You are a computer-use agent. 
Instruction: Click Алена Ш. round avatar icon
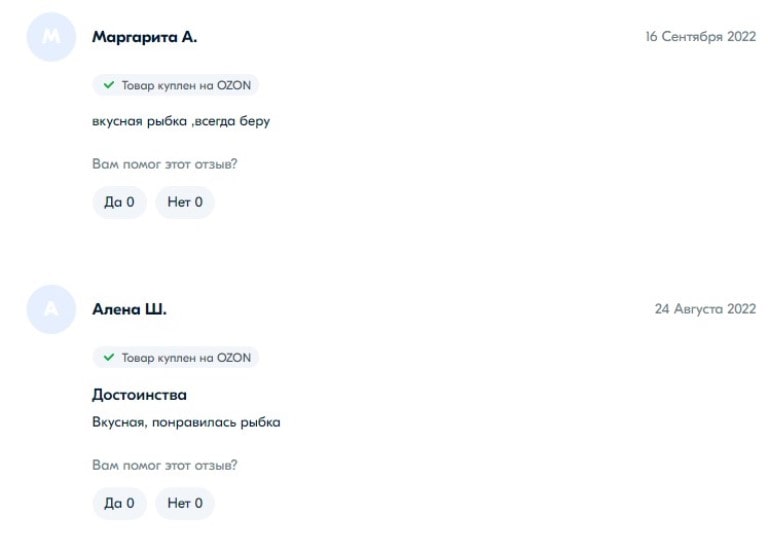[51, 309]
